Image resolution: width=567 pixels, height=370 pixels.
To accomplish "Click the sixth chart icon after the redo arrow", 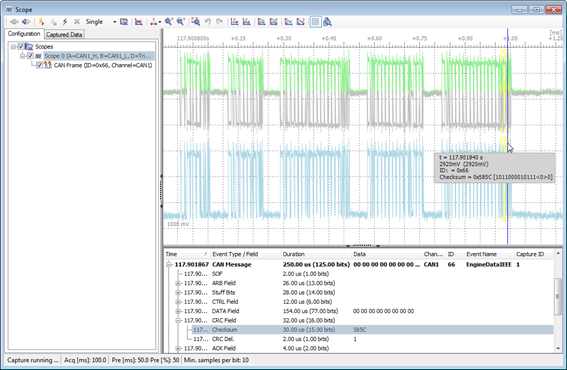I will point(300,22).
